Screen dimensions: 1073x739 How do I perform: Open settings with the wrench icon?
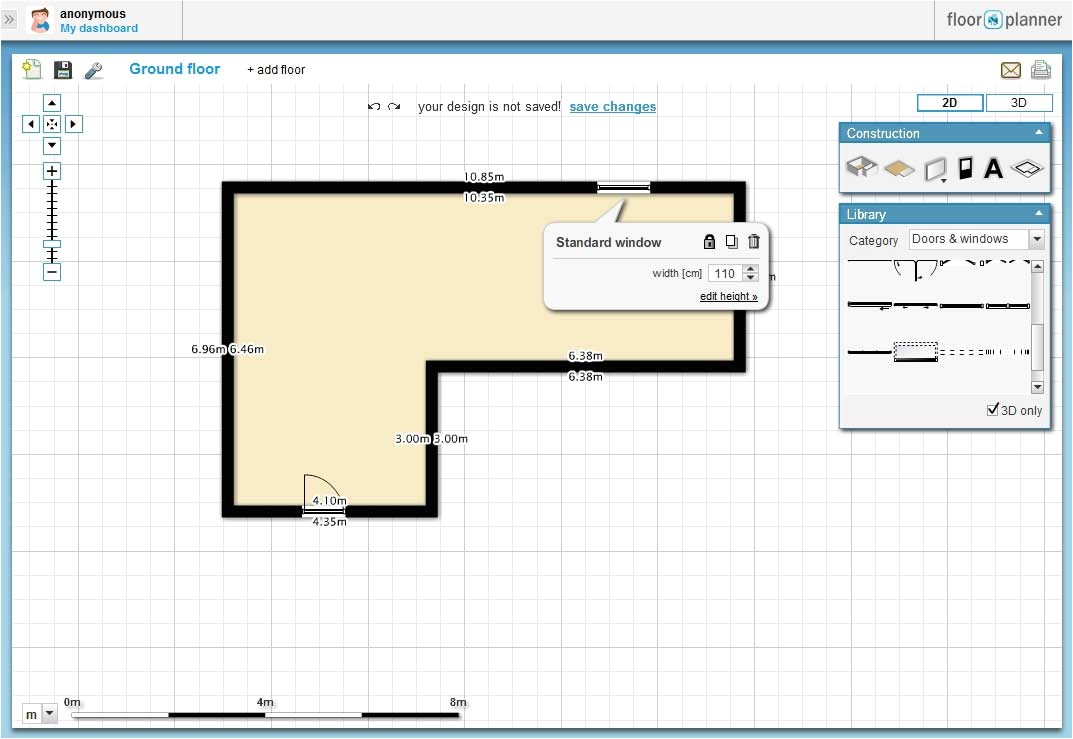tap(94, 69)
